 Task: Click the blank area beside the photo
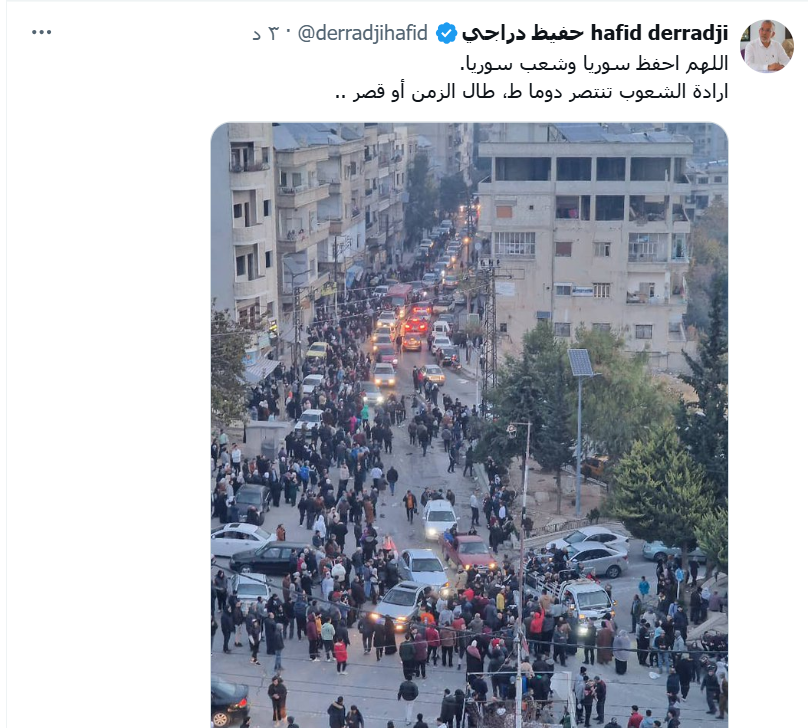[x=108, y=412]
